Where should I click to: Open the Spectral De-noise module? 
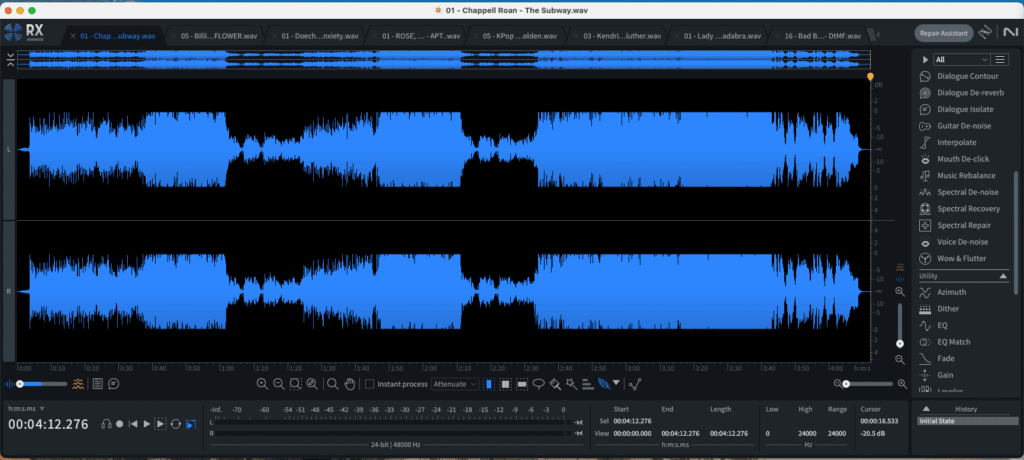click(x=959, y=192)
